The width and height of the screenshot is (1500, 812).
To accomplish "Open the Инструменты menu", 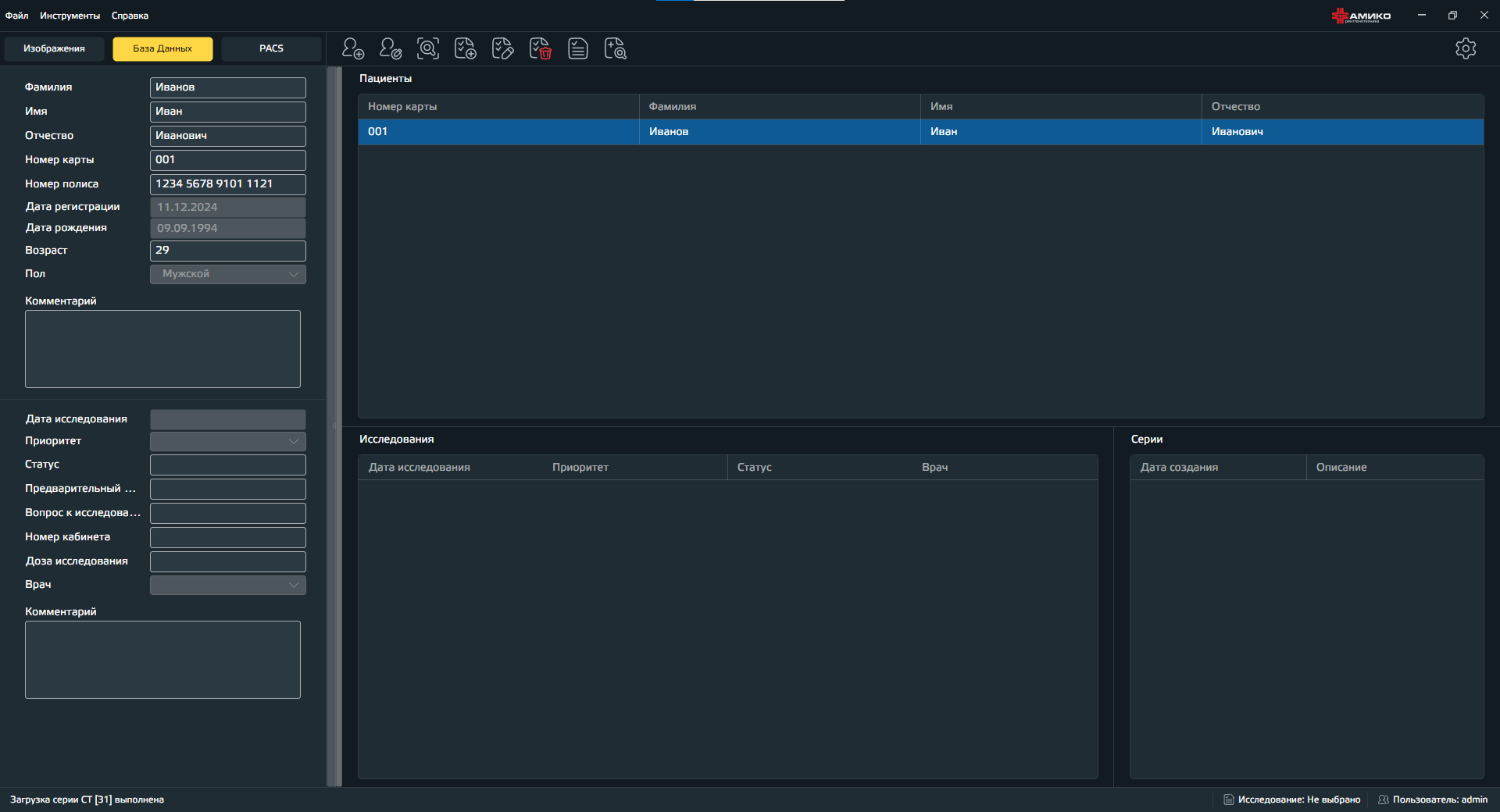I will click(x=70, y=16).
